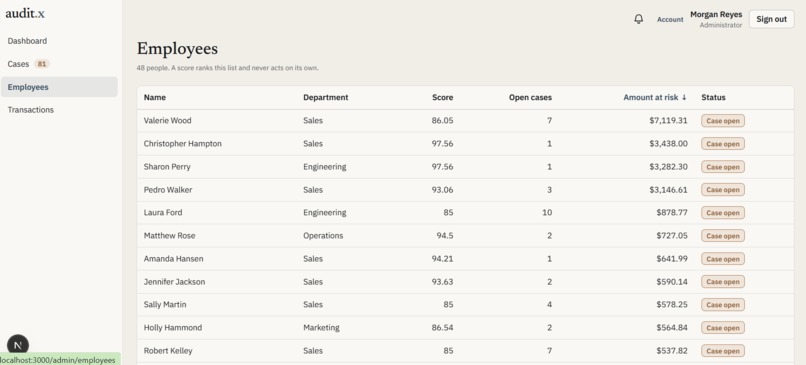This screenshot has width=806, height=365.
Task: Click the $878.77 amount cell
Action: click(672, 212)
